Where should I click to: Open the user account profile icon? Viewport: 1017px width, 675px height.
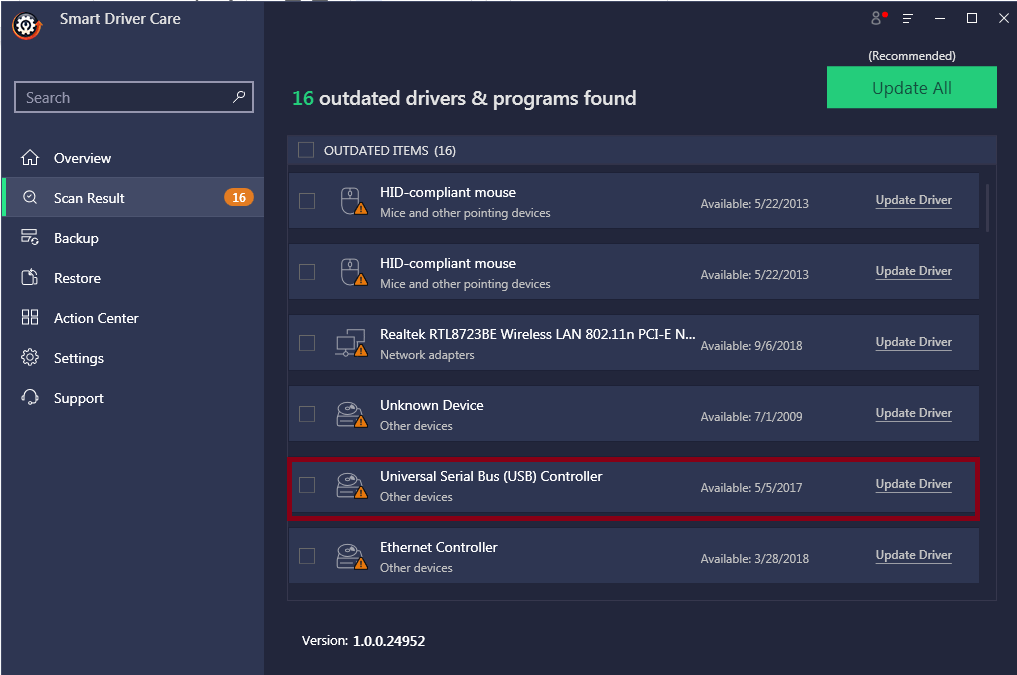click(x=877, y=18)
